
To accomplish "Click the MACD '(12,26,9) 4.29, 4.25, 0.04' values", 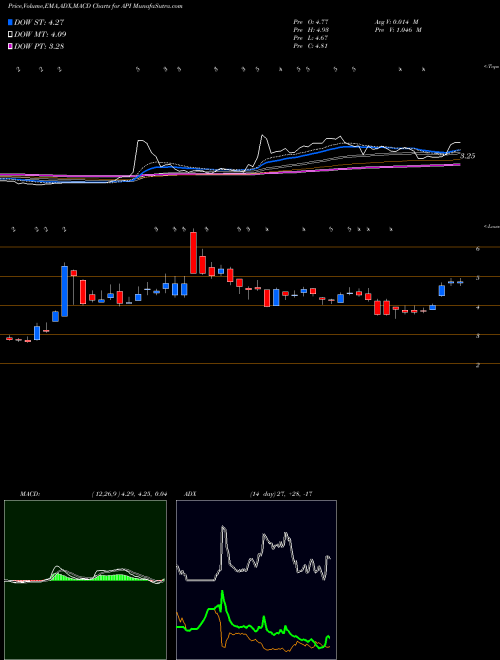I will pos(129,494).
